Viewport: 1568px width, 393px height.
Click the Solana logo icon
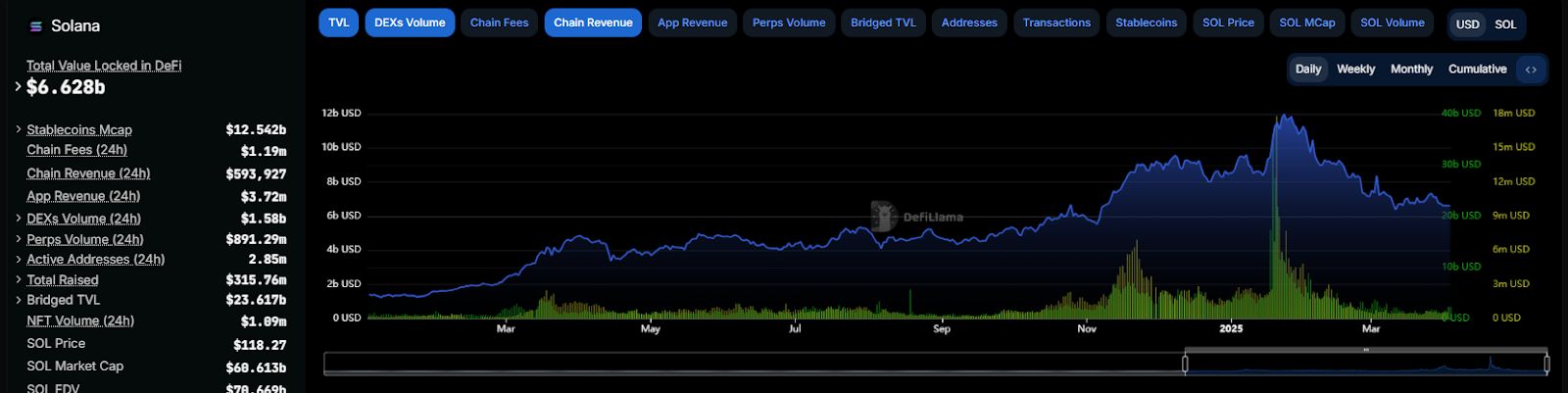36,26
